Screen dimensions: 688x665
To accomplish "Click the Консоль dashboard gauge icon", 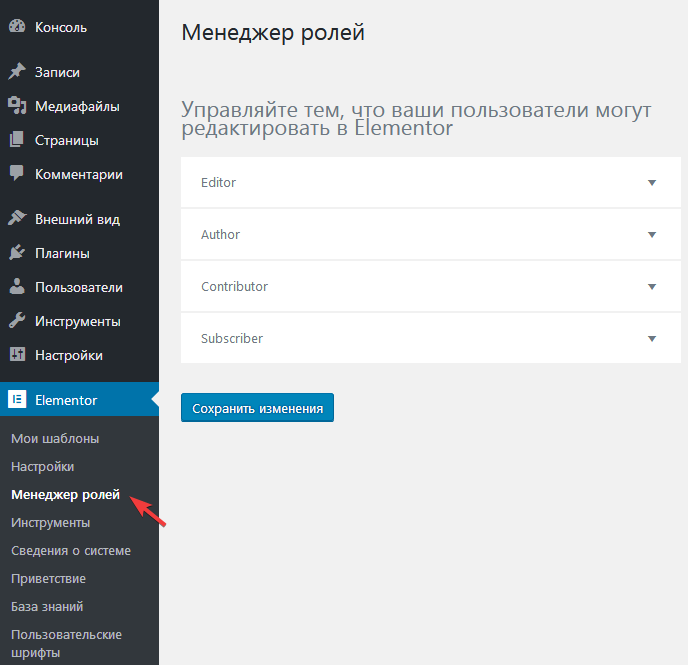I will (x=17, y=26).
